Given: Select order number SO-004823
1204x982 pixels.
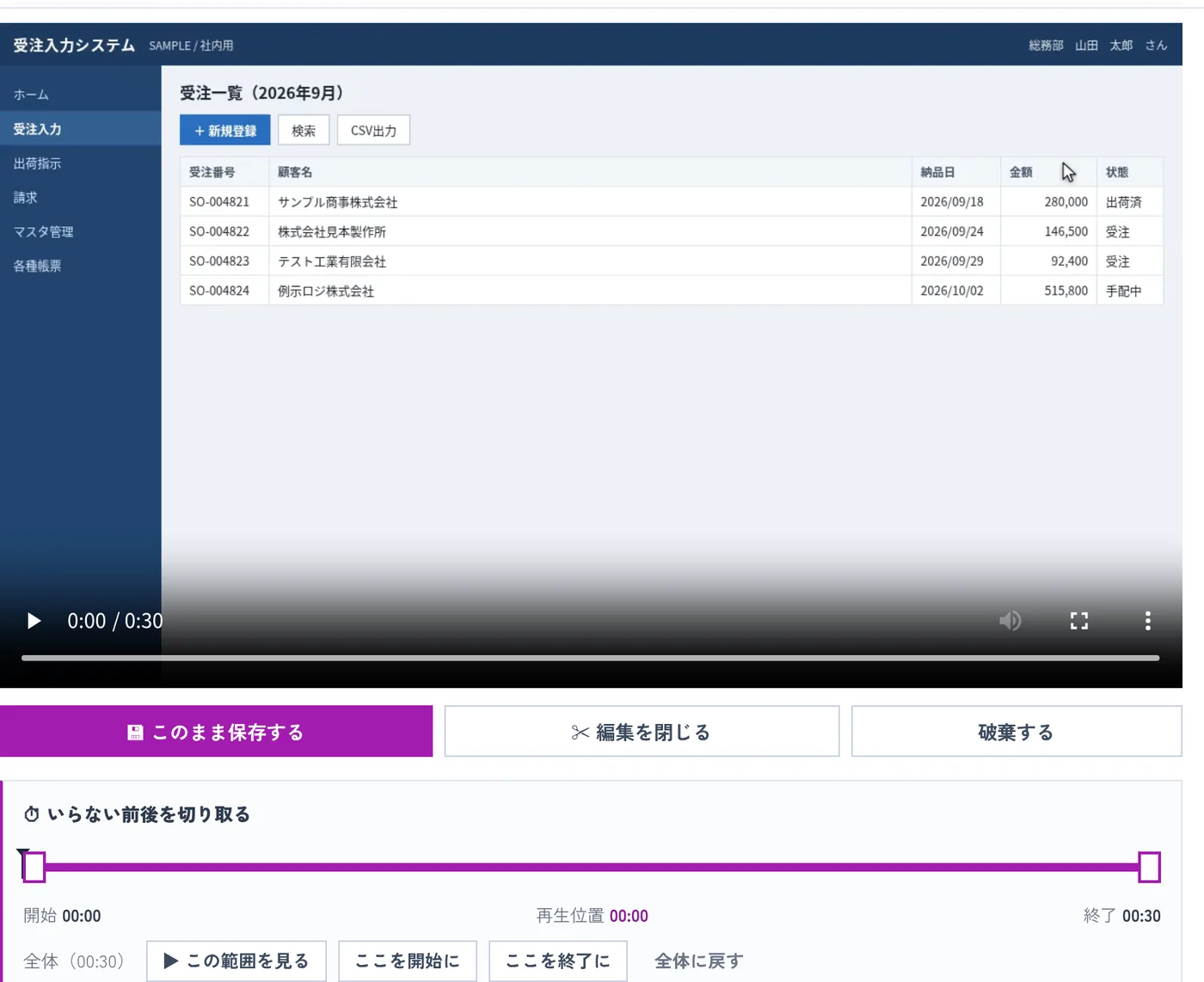Looking at the screenshot, I should 219,261.
